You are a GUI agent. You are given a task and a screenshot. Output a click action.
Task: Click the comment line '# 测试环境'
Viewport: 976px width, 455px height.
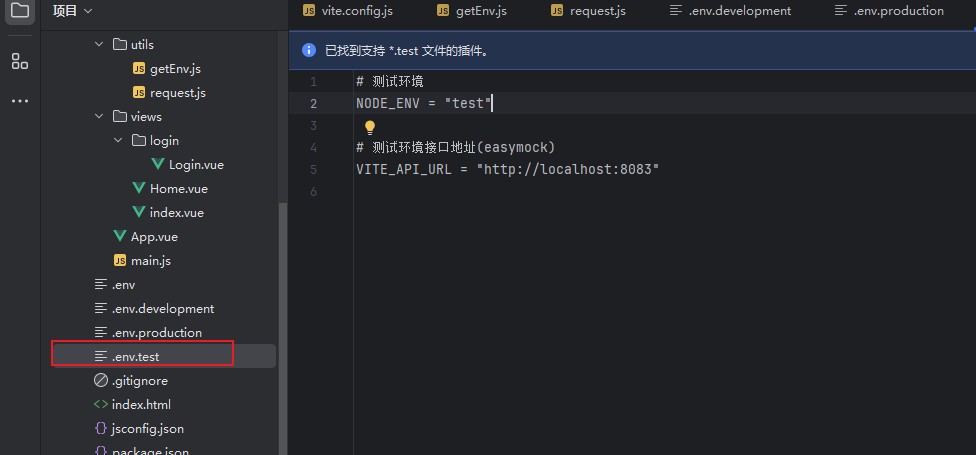390,82
